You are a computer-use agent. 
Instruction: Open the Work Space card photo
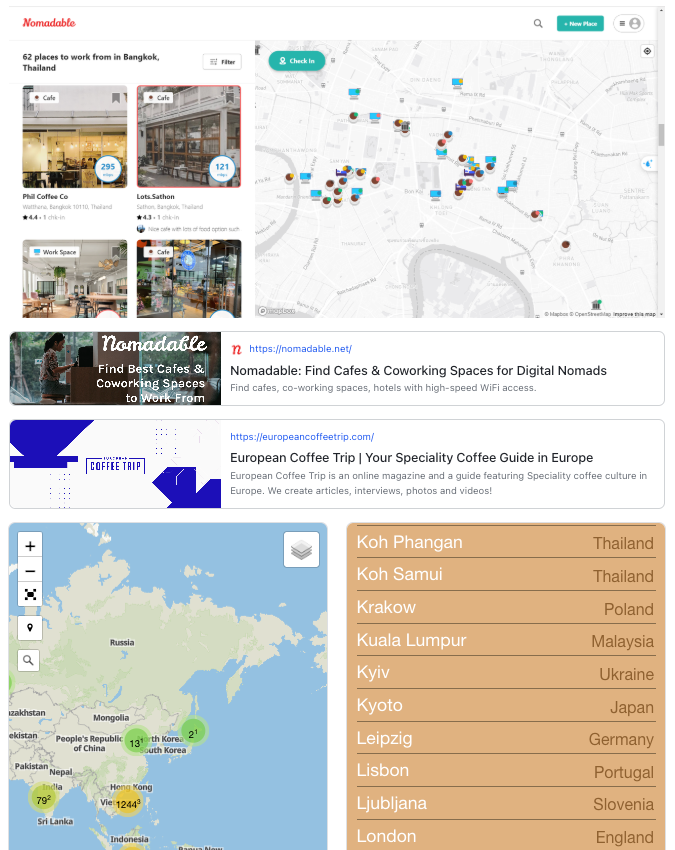(75, 279)
